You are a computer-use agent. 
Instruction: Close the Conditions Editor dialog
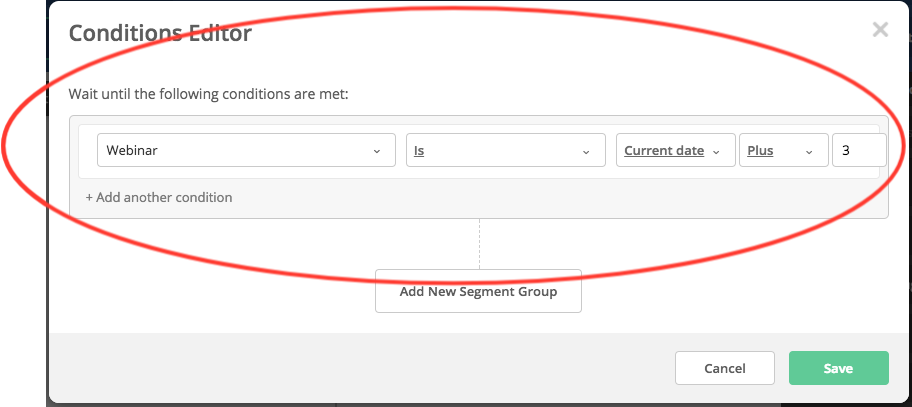tap(880, 30)
